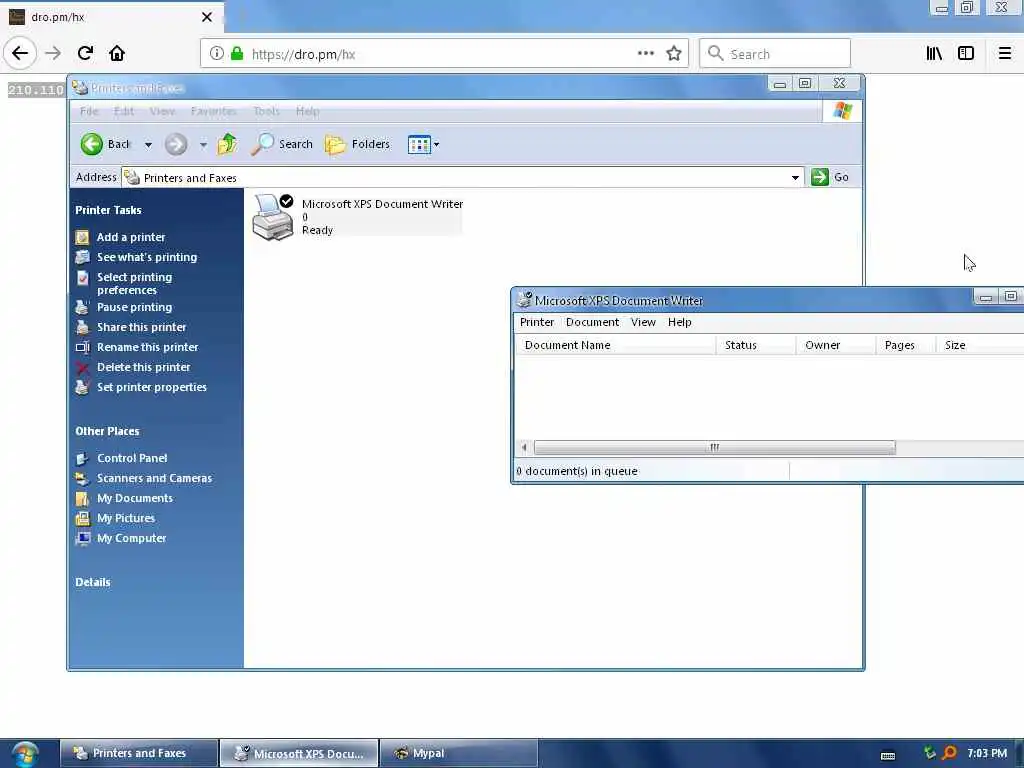The image size is (1024, 768).
Task: Sort queue by Size column
Action: (x=980, y=345)
